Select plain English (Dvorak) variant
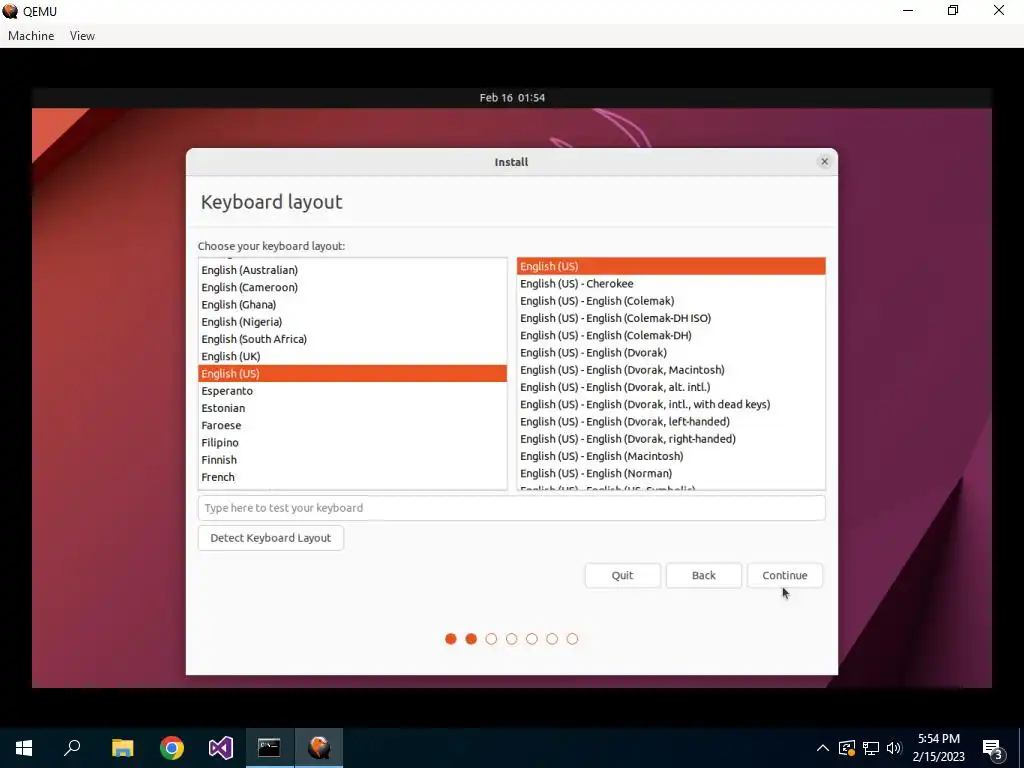 click(x=671, y=353)
